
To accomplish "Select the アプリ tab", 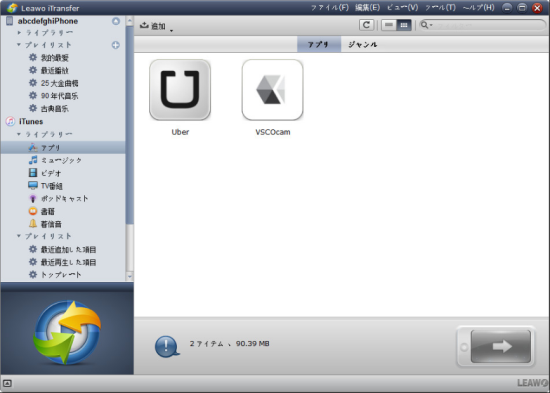I will pyautogui.click(x=318, y=45).
